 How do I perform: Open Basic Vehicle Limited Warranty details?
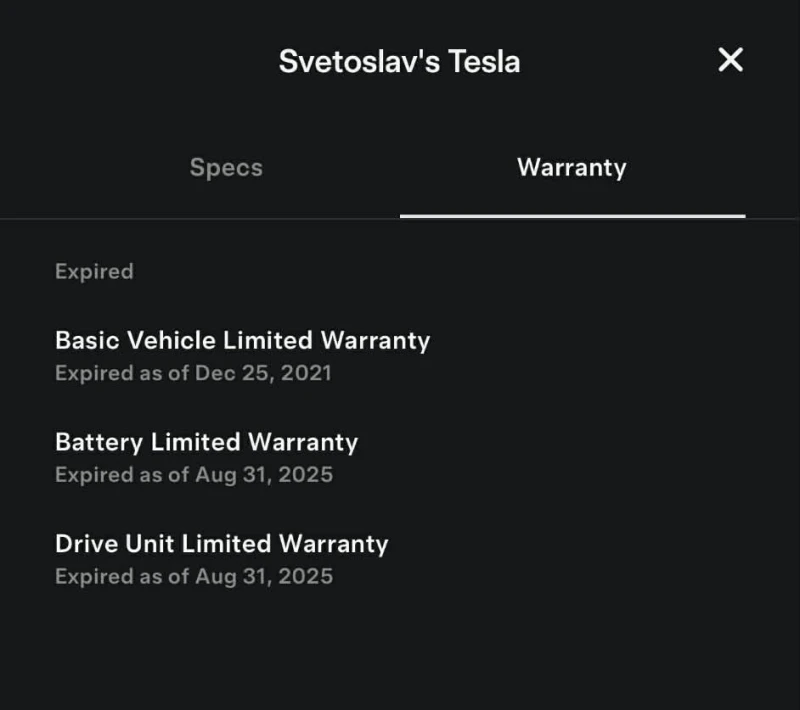(242, 340)
